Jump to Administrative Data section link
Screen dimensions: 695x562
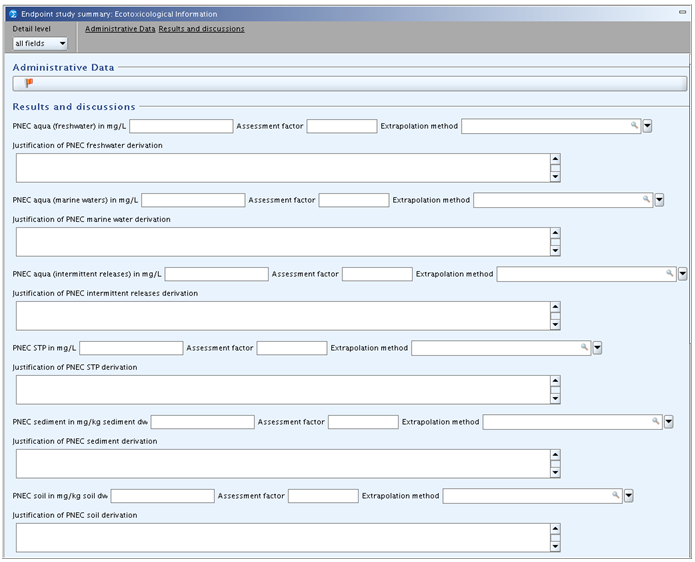[120, 29]
